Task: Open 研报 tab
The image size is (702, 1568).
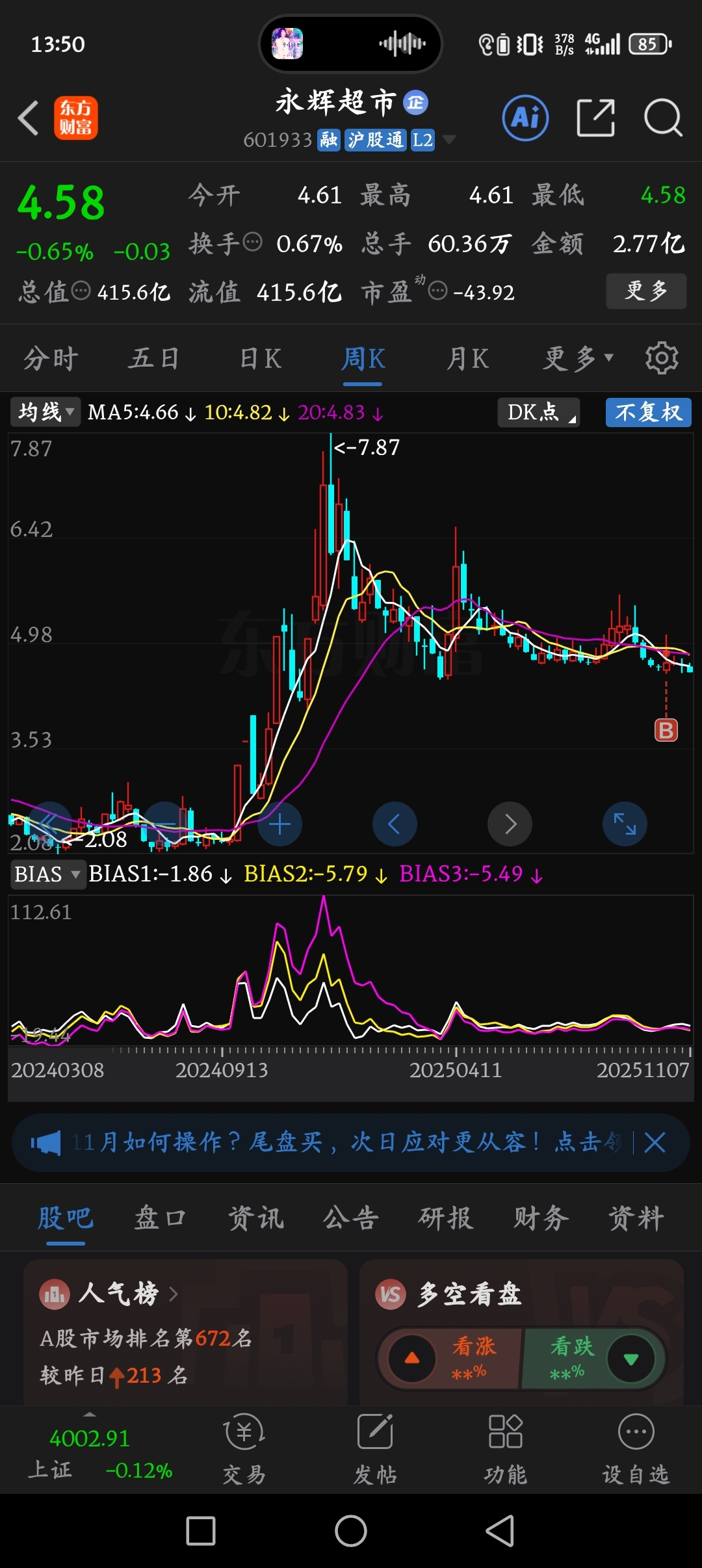Action: [446, 1218]
